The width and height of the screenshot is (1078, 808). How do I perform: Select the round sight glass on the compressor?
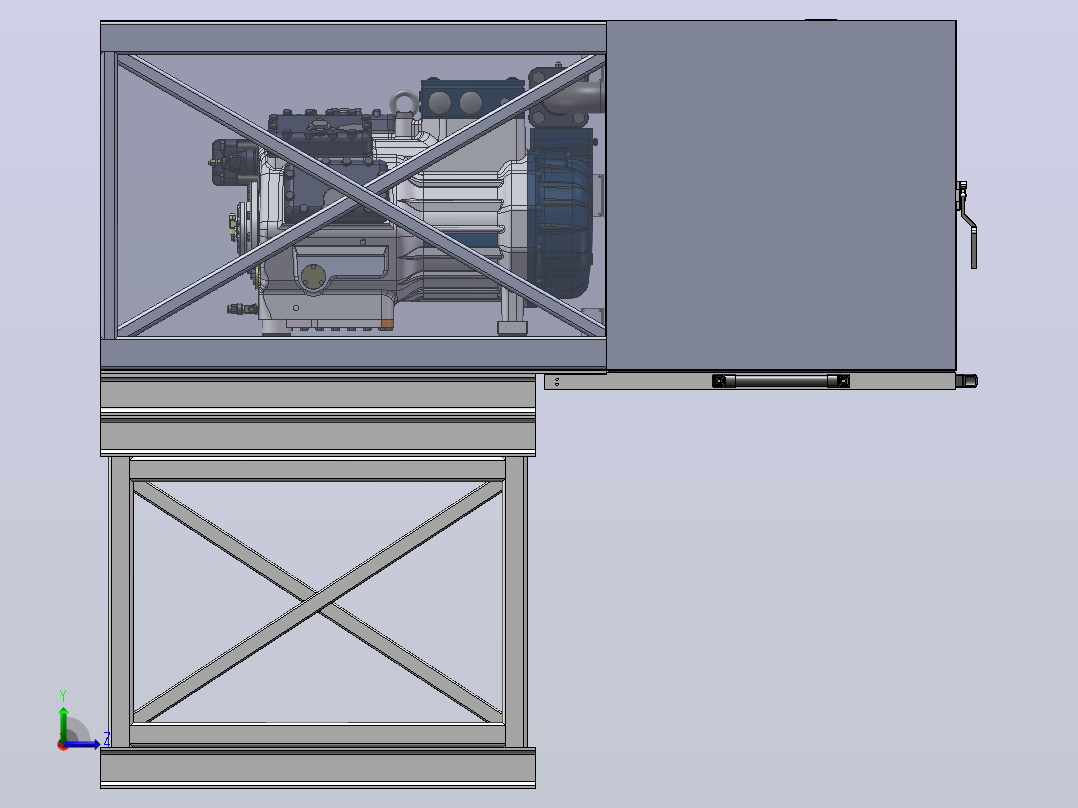coord(313,277)
